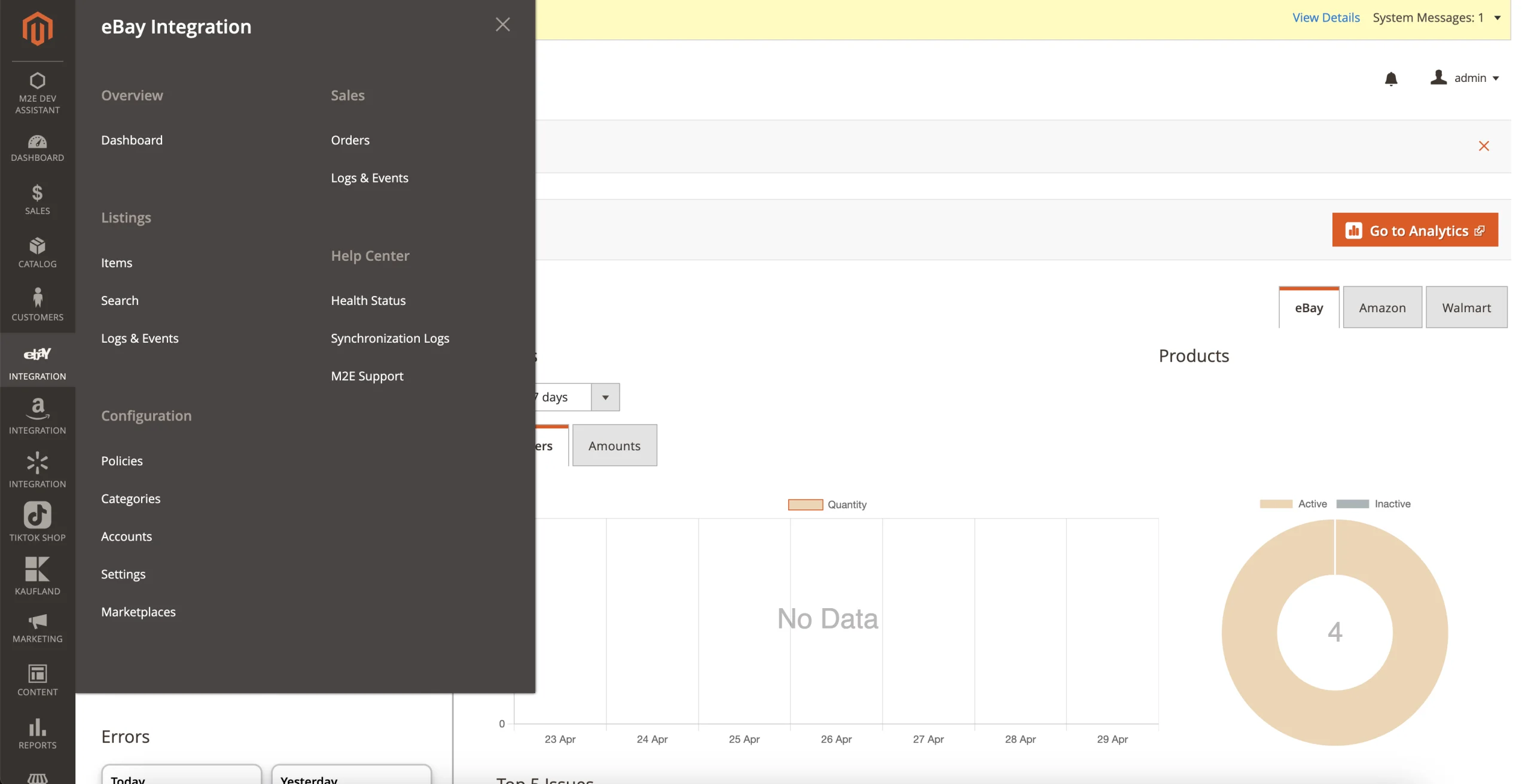Open the days period dropdown
The height and width of the screenshot is (784, 1531).
click(605, 397)
